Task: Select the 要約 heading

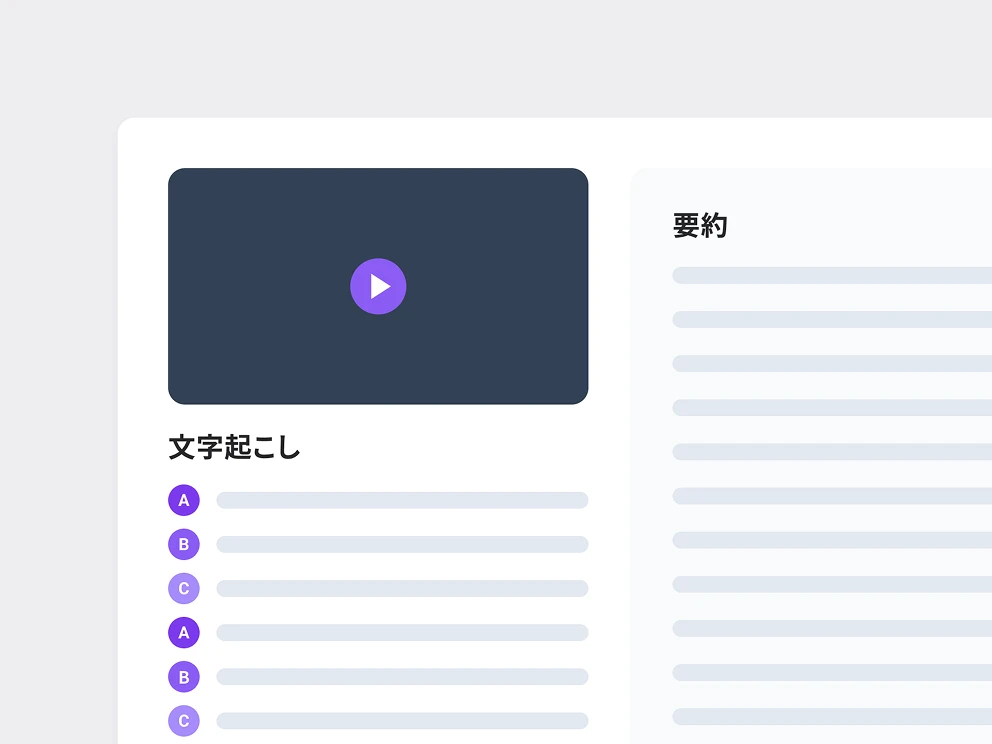Action: pos(700,225)
